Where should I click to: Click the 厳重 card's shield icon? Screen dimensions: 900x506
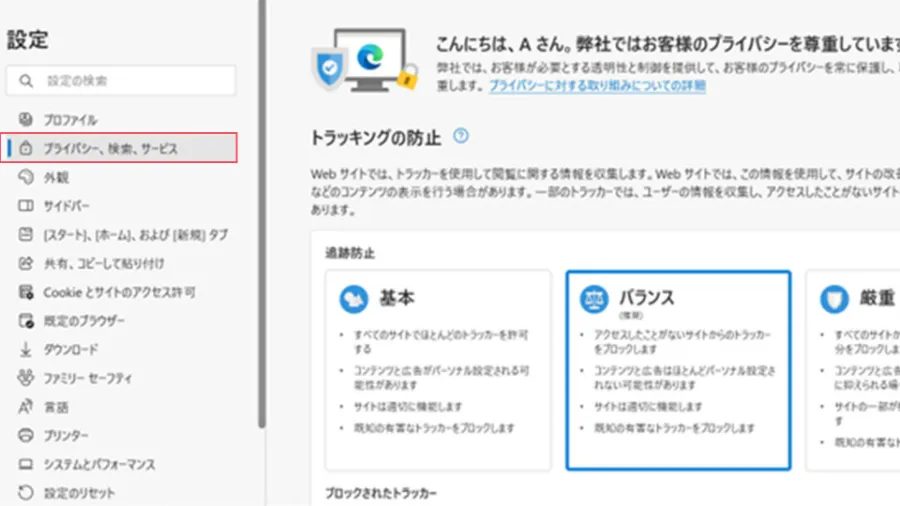(x=834, y=299)
